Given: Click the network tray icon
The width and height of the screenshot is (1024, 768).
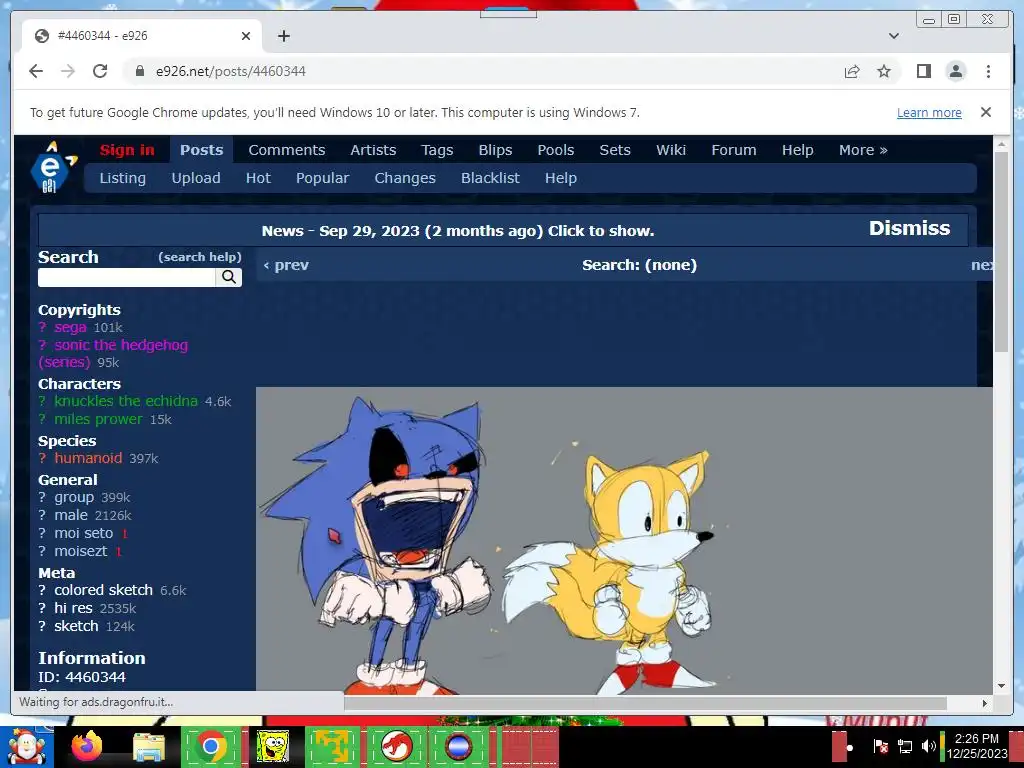Looking at the screenshot, I should [904, 746].
